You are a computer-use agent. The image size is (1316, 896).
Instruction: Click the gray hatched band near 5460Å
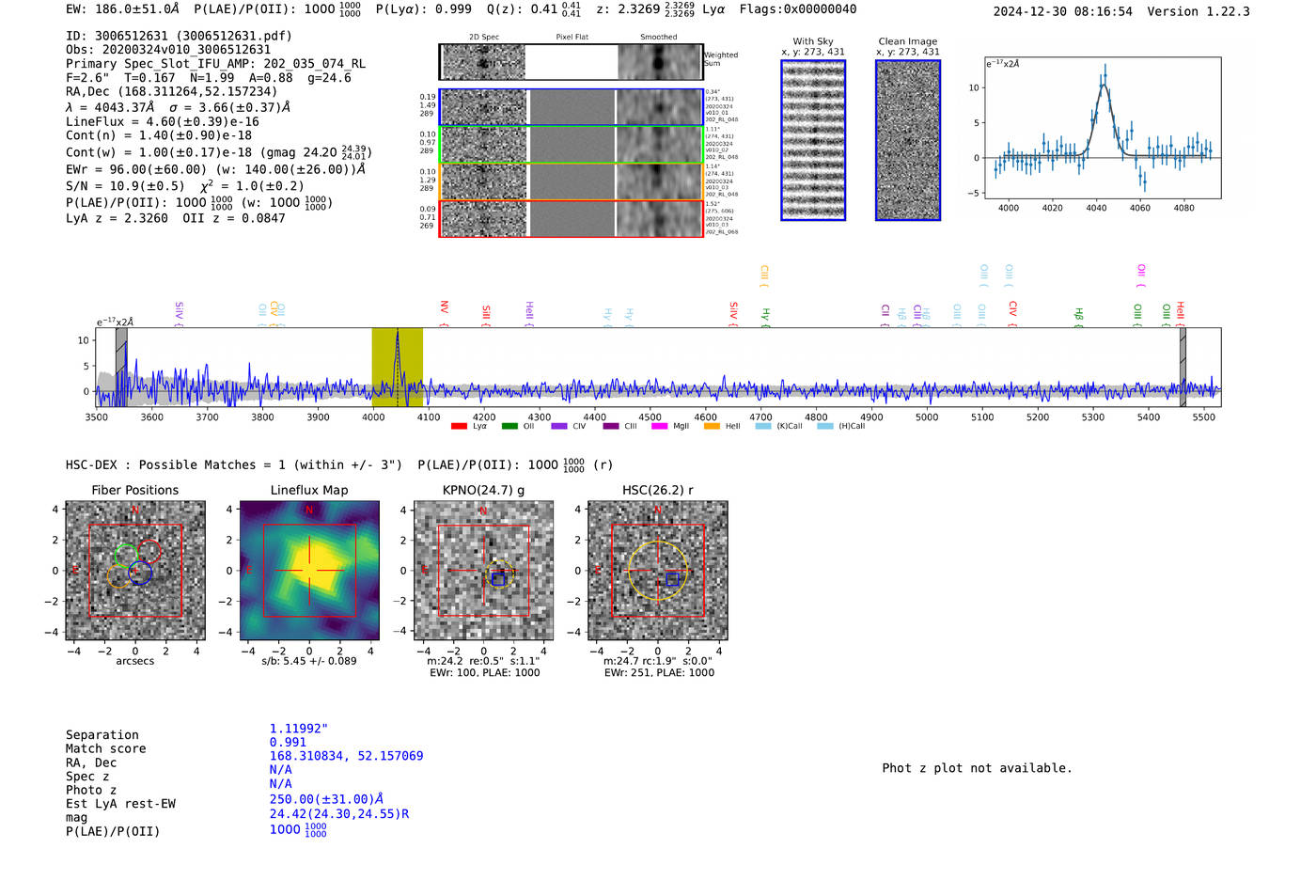click(x=1183, y=368)
